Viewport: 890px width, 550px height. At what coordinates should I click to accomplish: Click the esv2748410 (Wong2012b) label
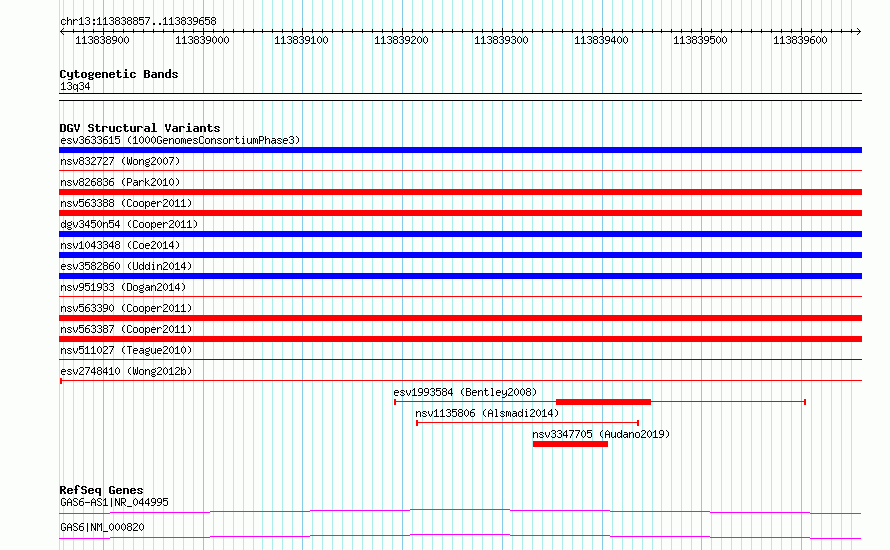click(126, 371)
